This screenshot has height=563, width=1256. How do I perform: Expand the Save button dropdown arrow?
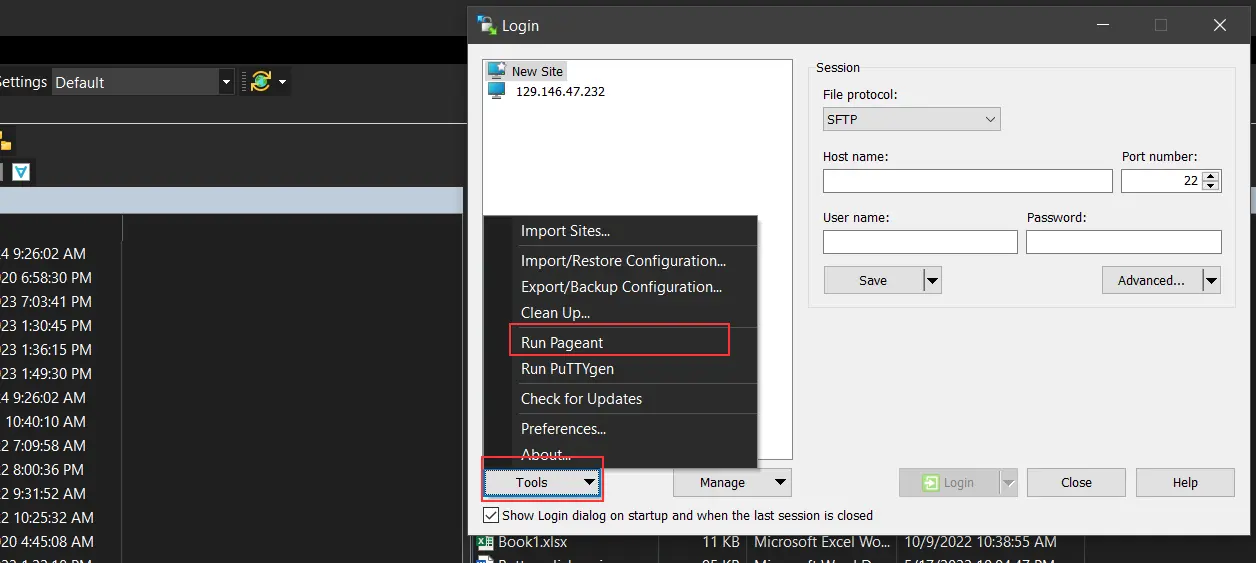click(x=932, y=281)
